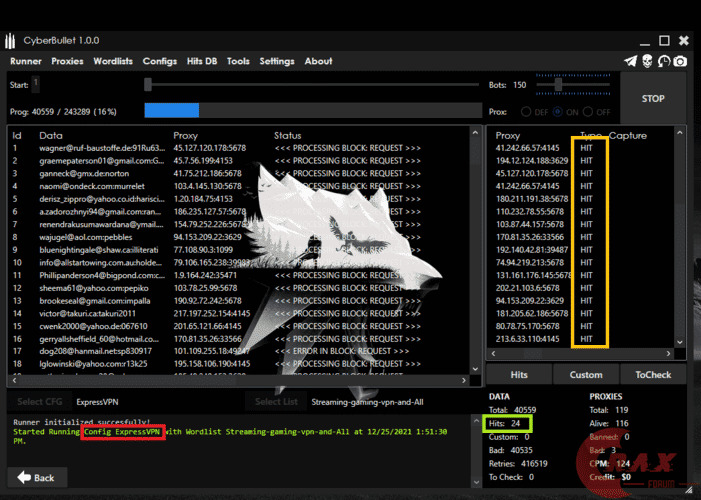701x500 pixels.
Task: Click the Data column header
Action: point(51,136)
